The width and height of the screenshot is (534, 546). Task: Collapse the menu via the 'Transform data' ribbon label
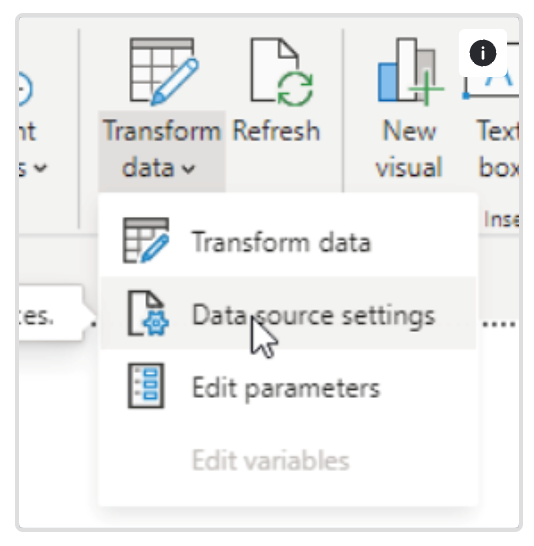point(162,149)
